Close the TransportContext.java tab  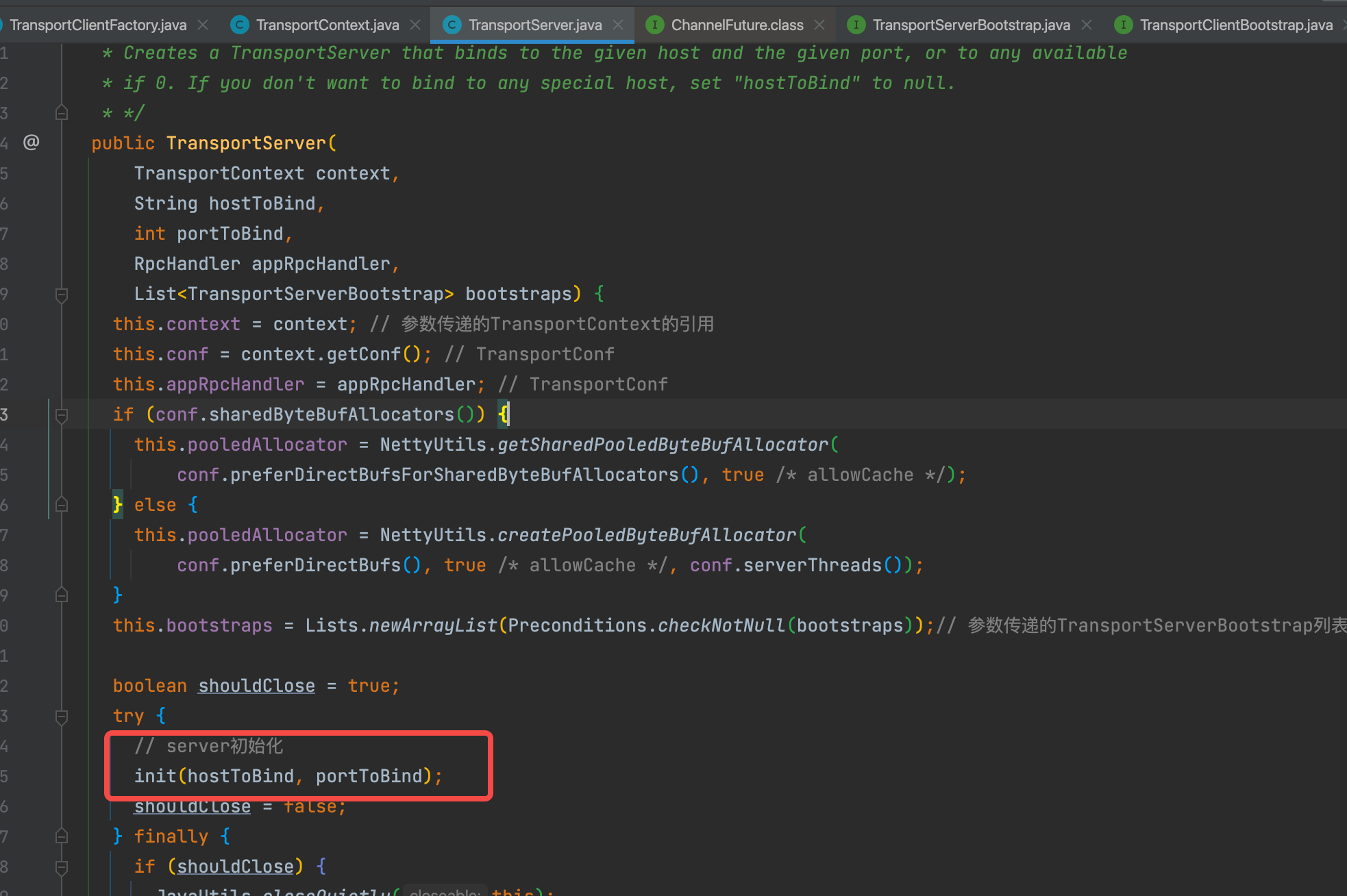(415, 25)
